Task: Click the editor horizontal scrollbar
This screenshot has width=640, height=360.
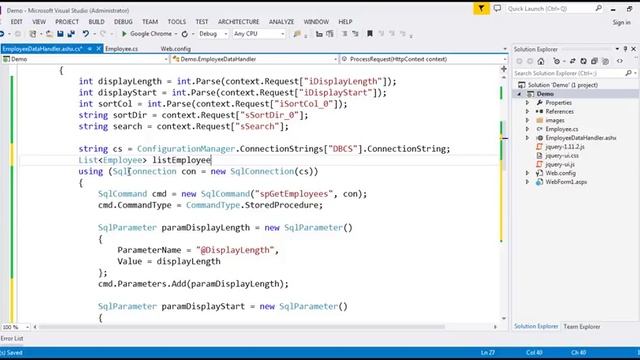Action: (x=242, y=327)
